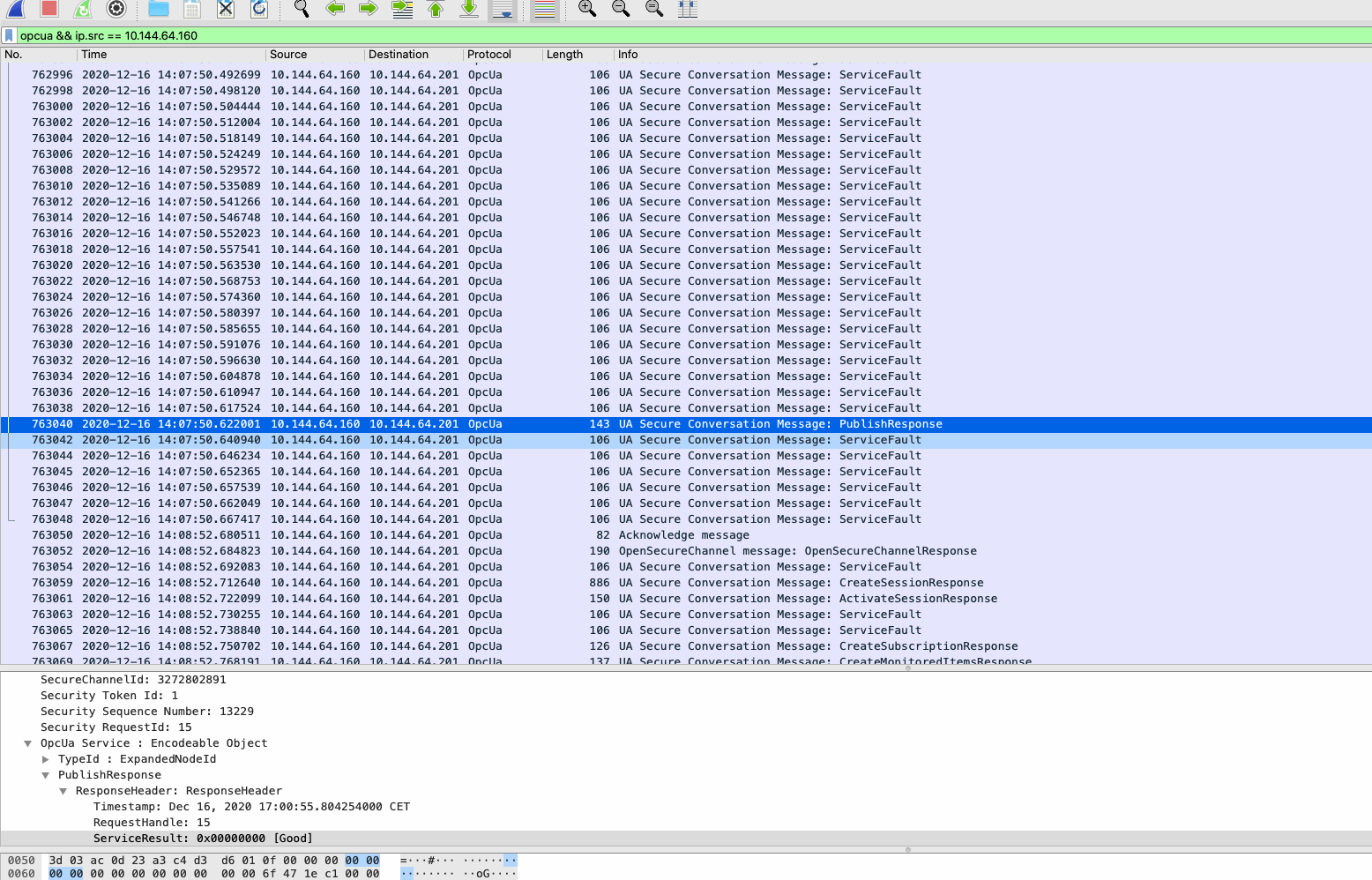The width and height of the screenshot is (1372, 880).
Task: Click the red stop capture icon
Action: coord(47,10)
